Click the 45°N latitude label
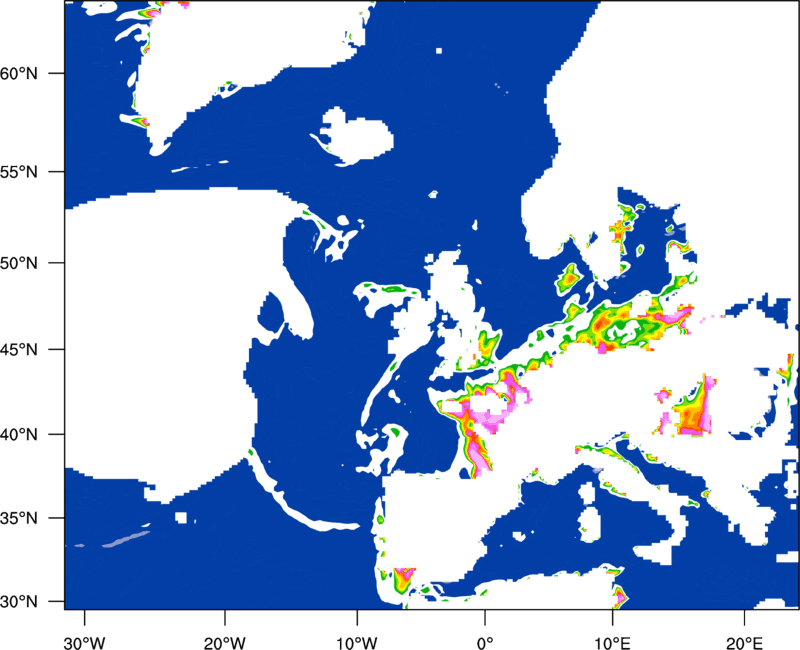Screen dimensions: 800x650 [19, 349]
